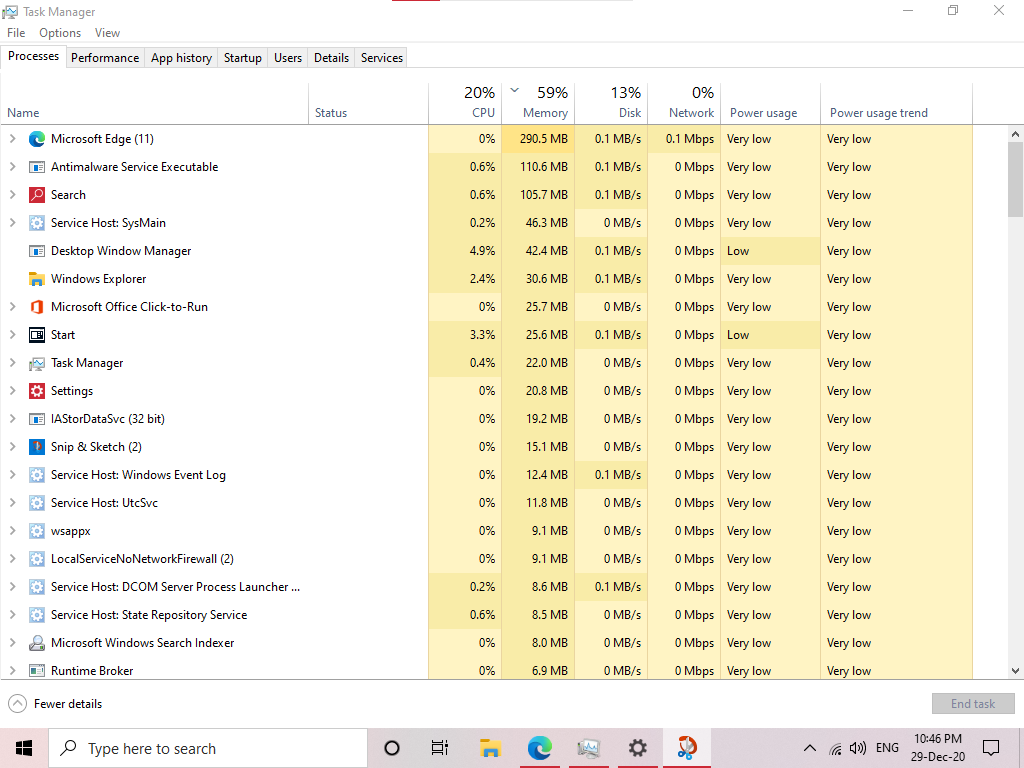Click the Microsoft Office Click-to-Run icon
The image size is (1024, 768).
[x=37, y=307]
